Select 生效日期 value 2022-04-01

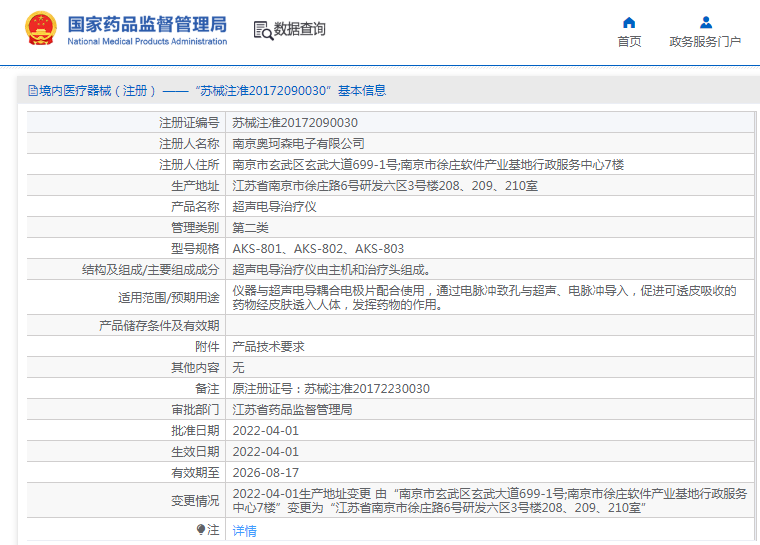[266, 451]
